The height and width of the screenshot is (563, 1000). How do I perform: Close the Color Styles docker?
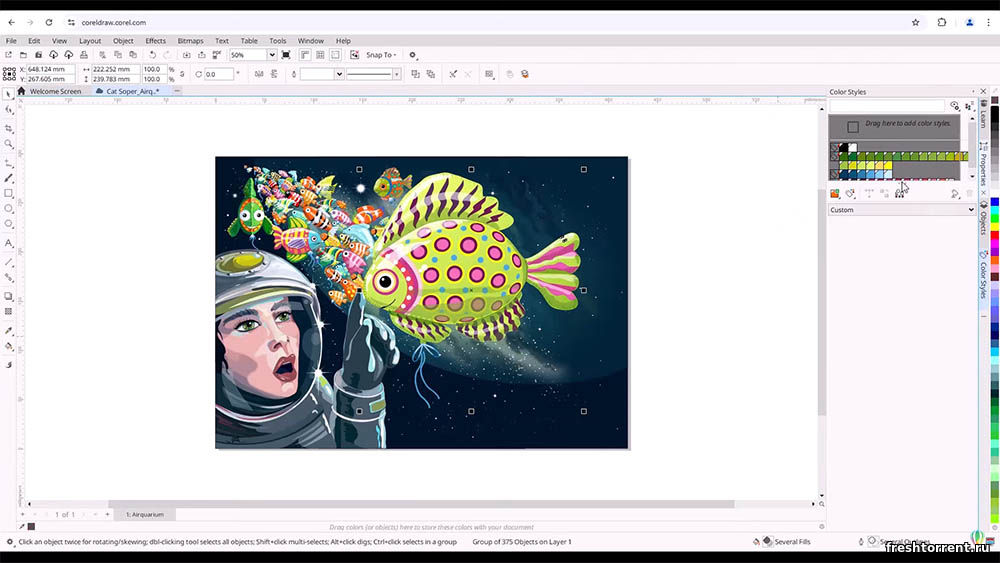click(983, 92)
